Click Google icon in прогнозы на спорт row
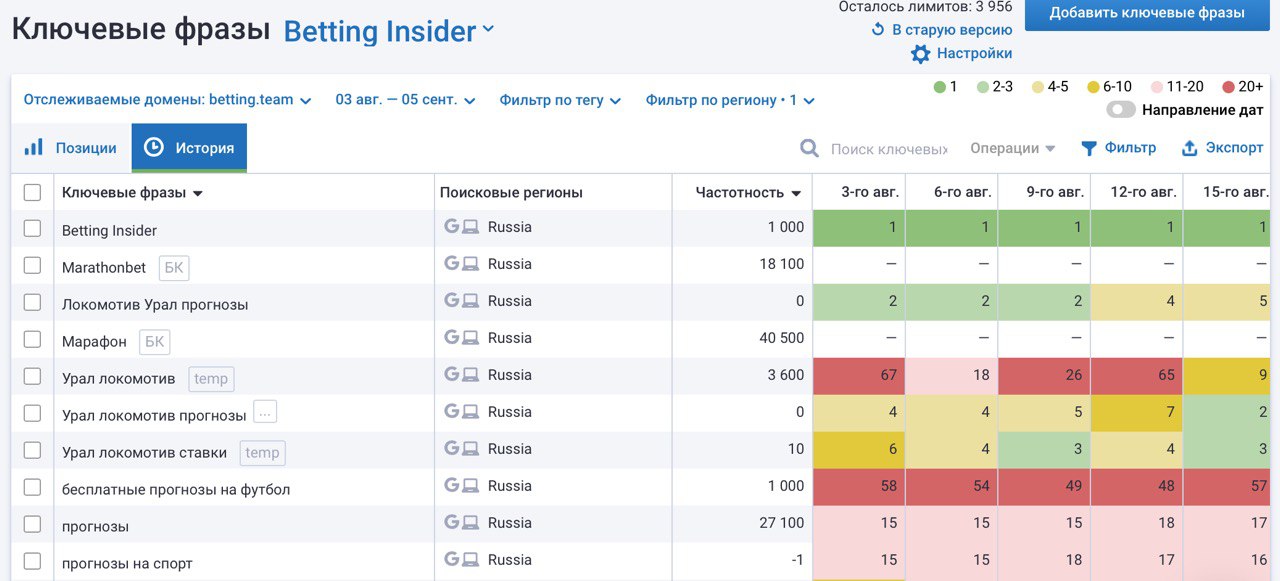Screen dimensions: 1280x581 click(x=451, y=560)
